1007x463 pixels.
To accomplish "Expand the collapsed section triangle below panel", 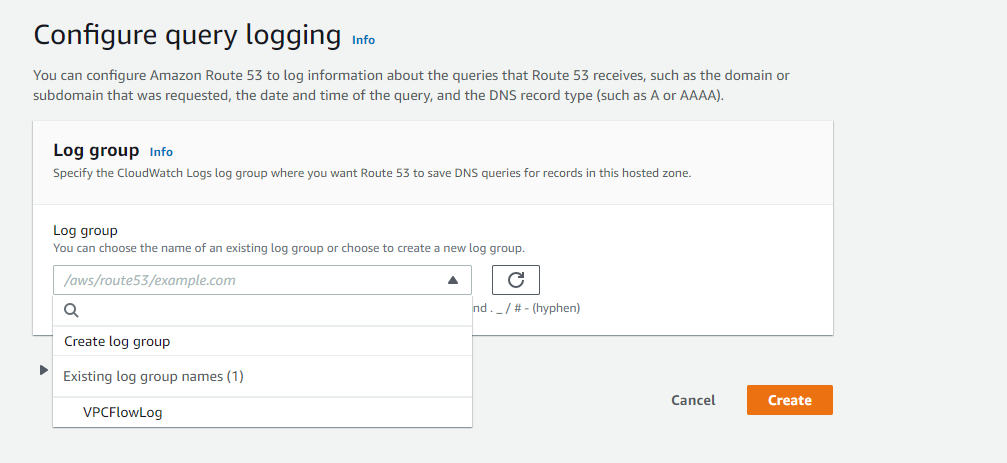I will 44,370.
